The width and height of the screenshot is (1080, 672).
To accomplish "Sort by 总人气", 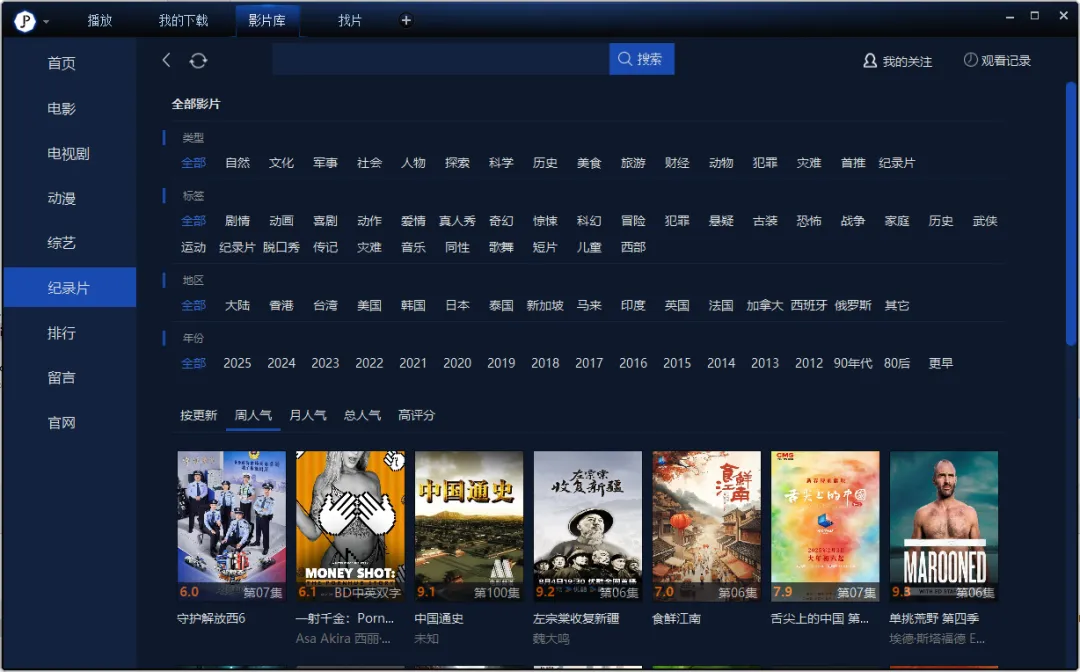I will [x=362, y=415].
